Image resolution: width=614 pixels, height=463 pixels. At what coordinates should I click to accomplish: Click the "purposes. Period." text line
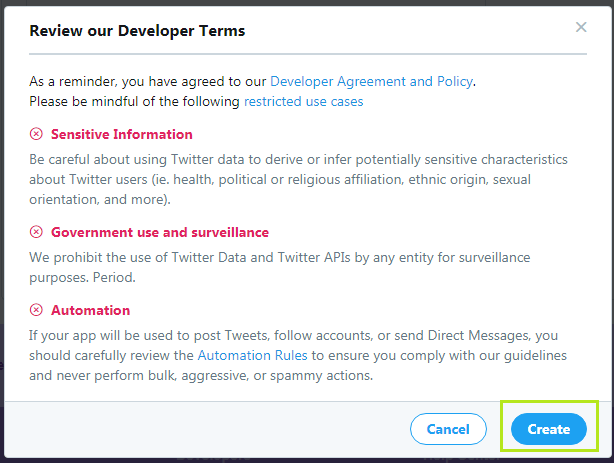(x=82, y=278)
